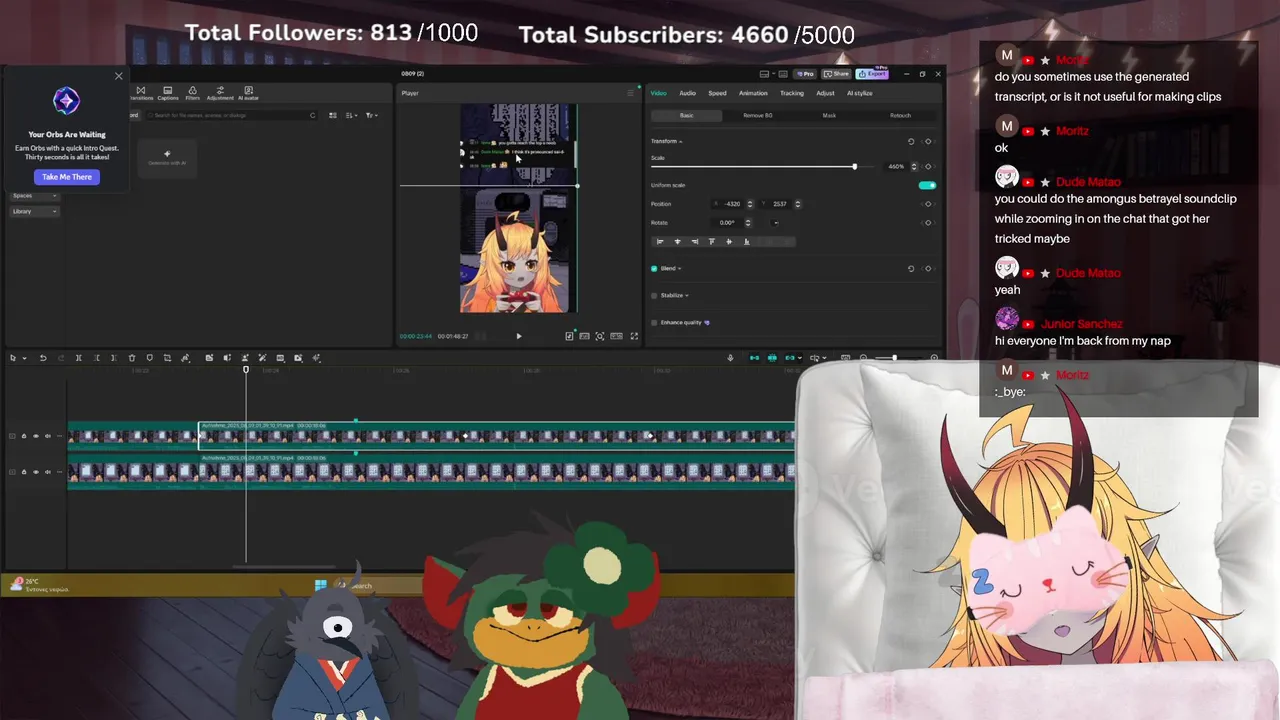Align clip to left edge icon

pyautogui.click(x=660, y=241)
